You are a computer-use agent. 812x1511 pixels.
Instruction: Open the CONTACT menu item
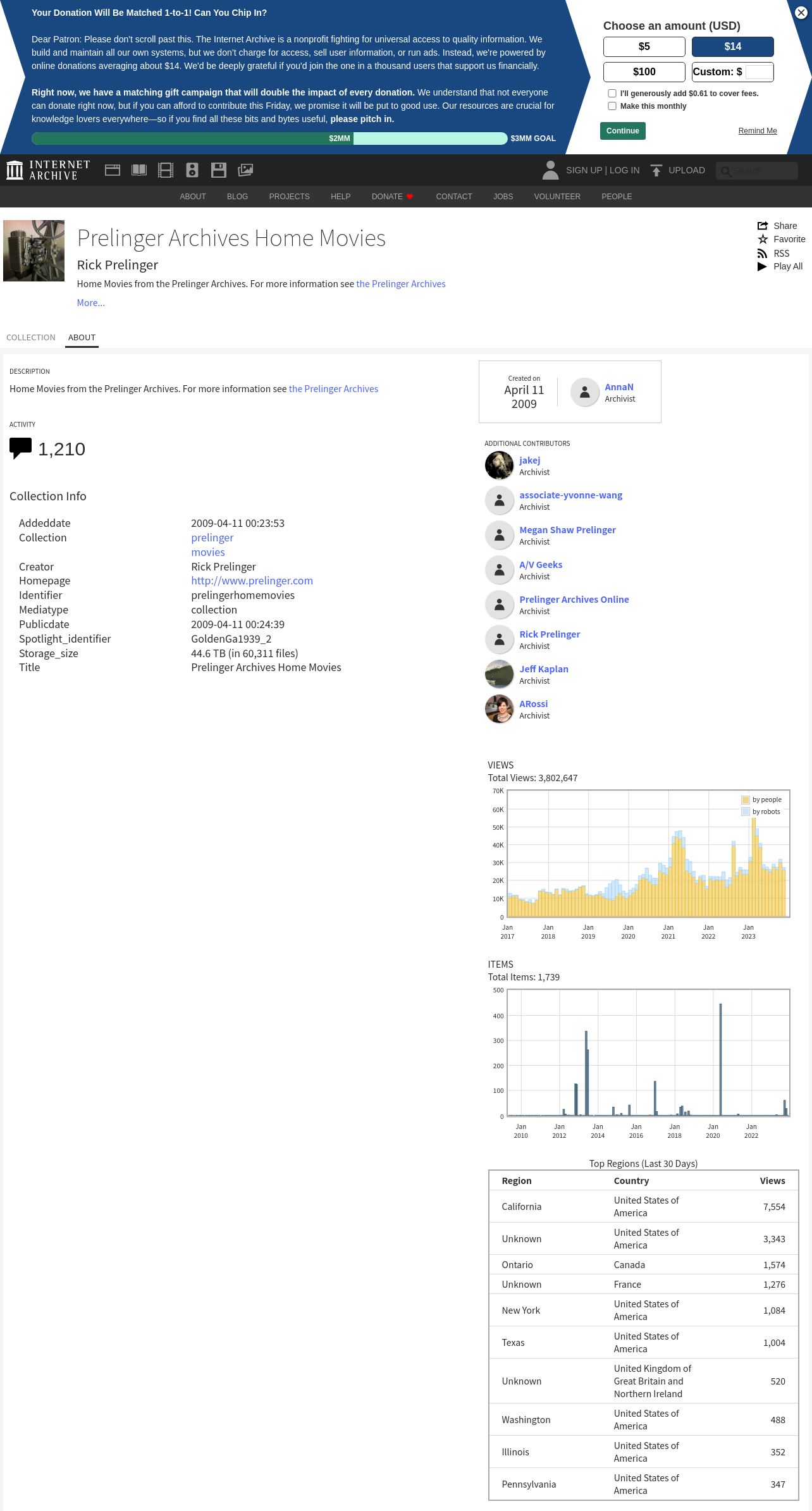click(x=454, y=197)
